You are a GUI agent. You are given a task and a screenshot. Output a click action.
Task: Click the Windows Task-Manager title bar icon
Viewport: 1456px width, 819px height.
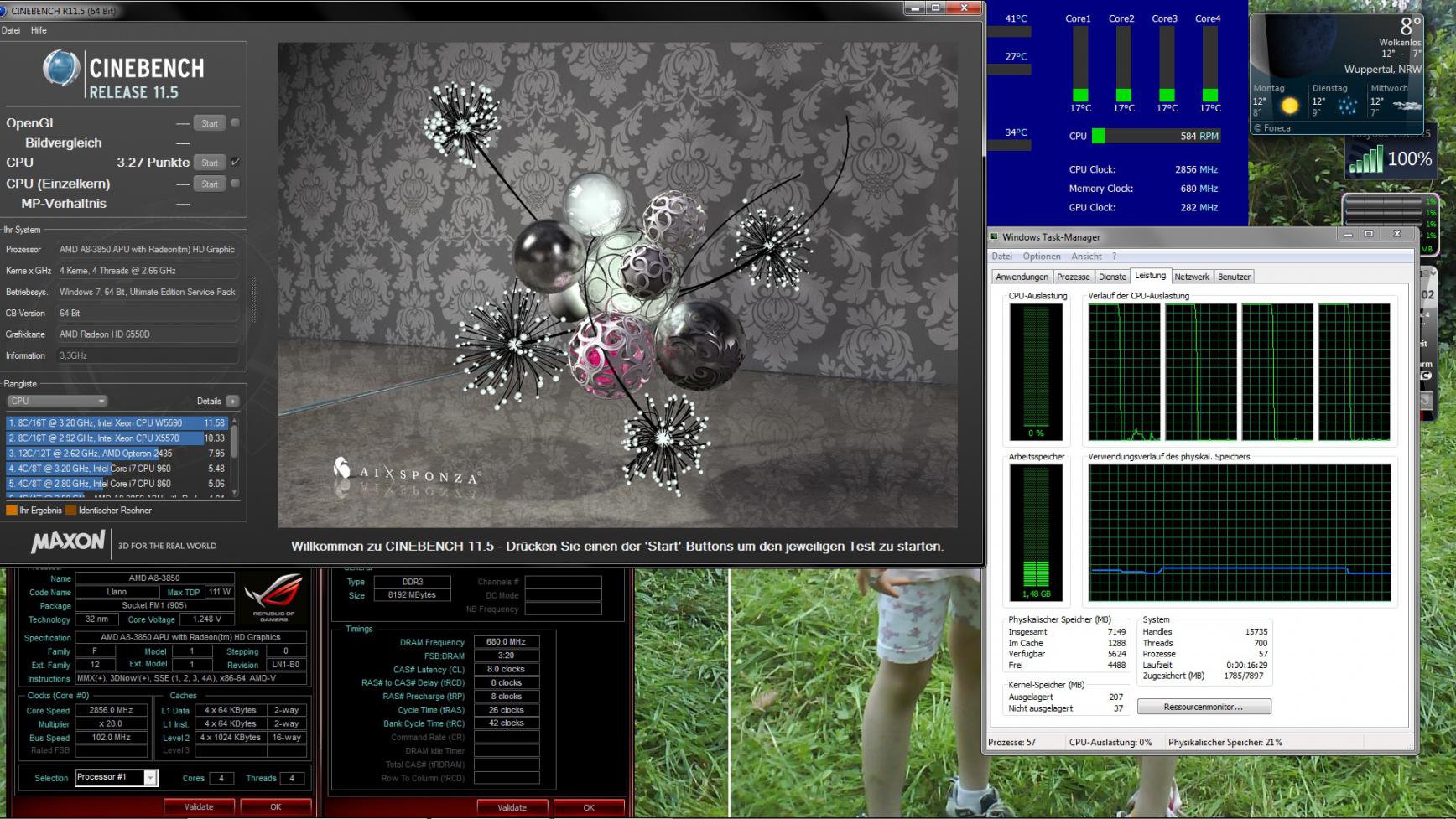click(x=994, y=237)
